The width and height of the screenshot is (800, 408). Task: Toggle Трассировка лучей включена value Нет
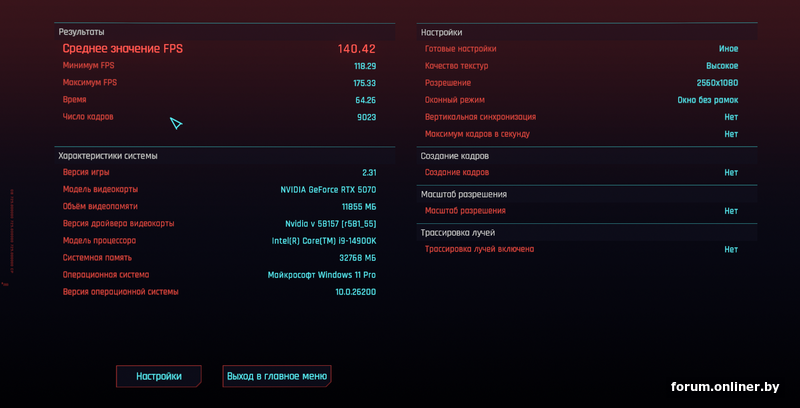pos(731,249)
